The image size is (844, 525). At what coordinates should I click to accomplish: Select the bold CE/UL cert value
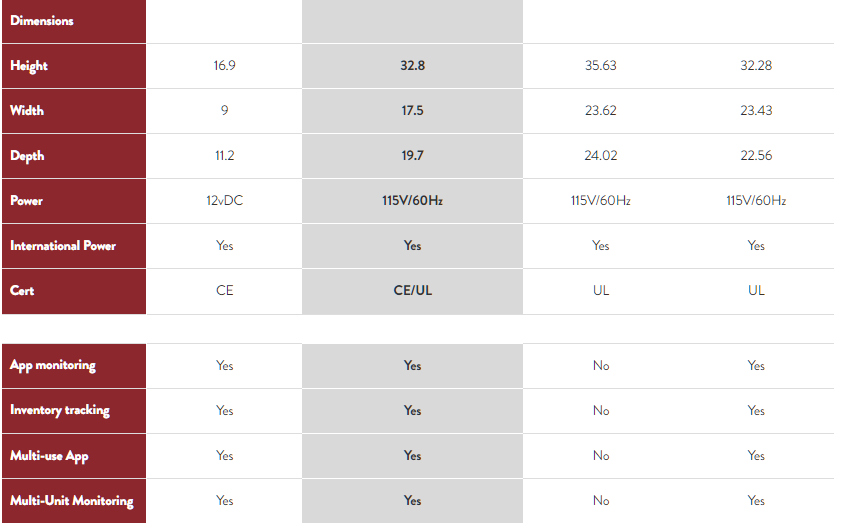pyautogui.click(x=412, y=291)
